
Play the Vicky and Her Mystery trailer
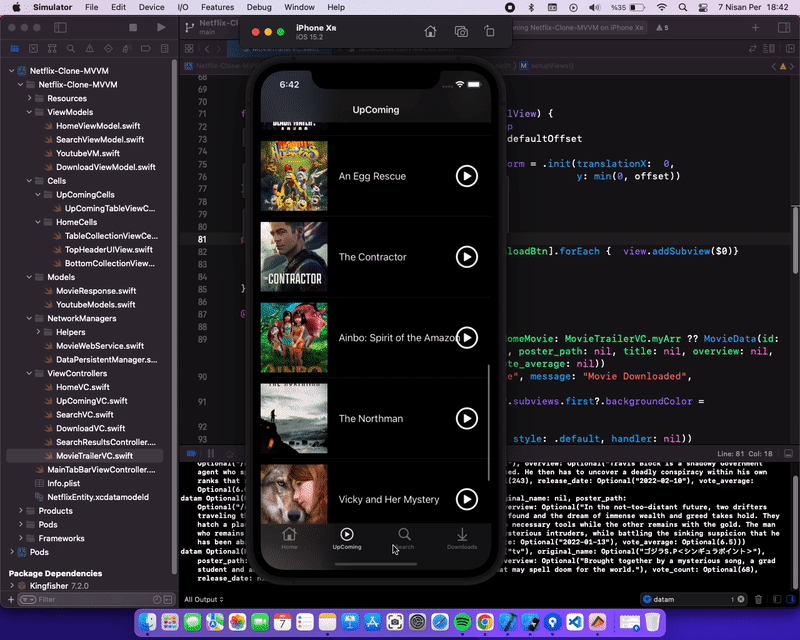coord(467,499)
